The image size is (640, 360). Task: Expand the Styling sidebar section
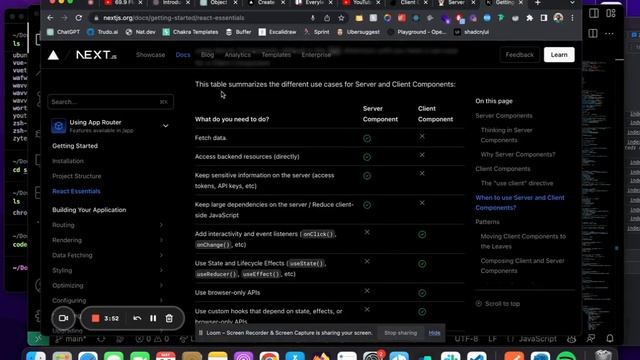(161, 270)
